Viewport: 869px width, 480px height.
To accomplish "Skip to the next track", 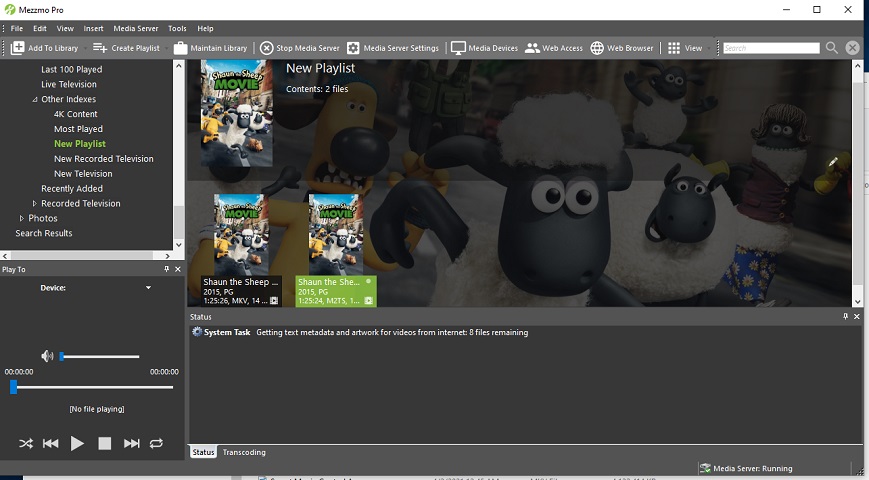I will 131,443.
